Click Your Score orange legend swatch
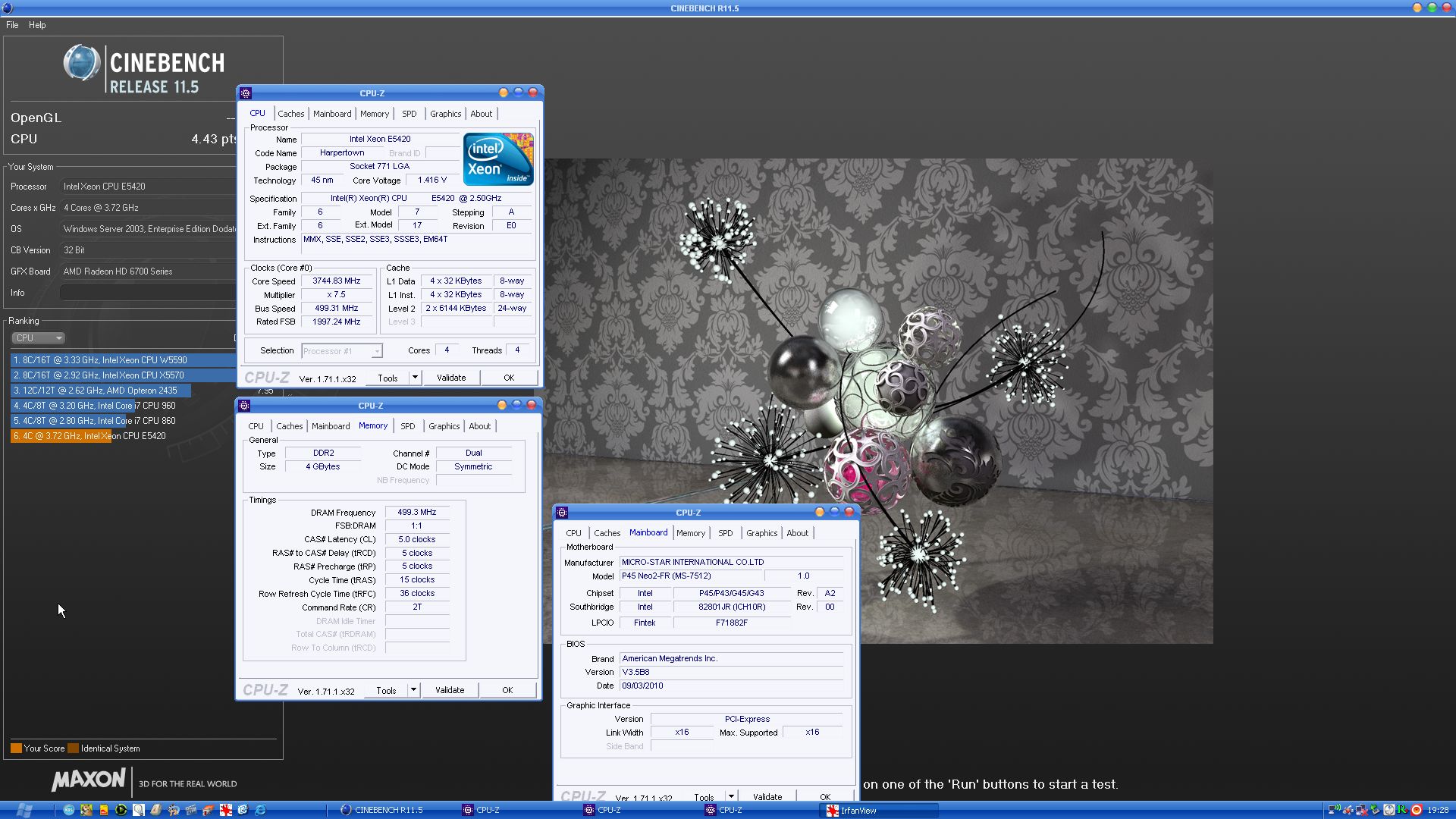The width and height of the screenshot is (1456, 819). click(x=16, y=748)
